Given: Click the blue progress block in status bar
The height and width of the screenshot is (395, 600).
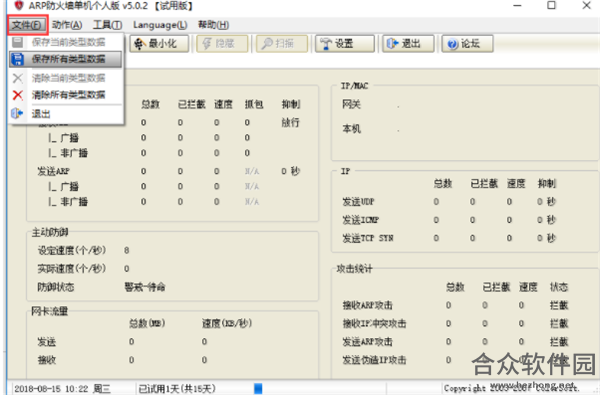Looking at the screenshot, I should (x=258, y=389).
